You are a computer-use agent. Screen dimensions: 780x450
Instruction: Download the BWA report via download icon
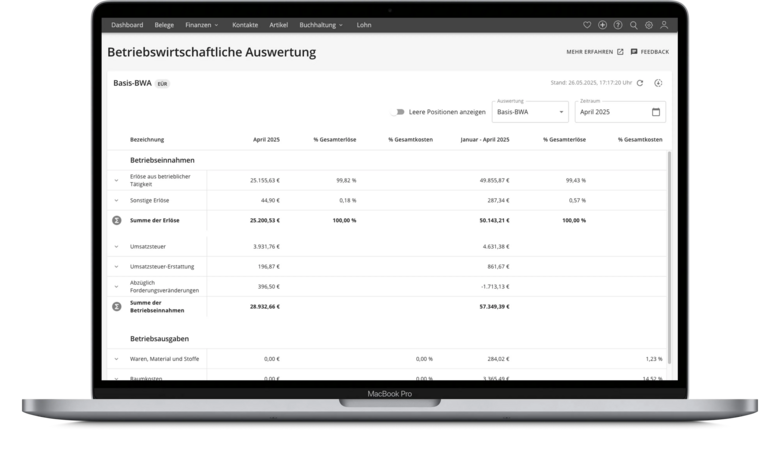coord(658,83)
